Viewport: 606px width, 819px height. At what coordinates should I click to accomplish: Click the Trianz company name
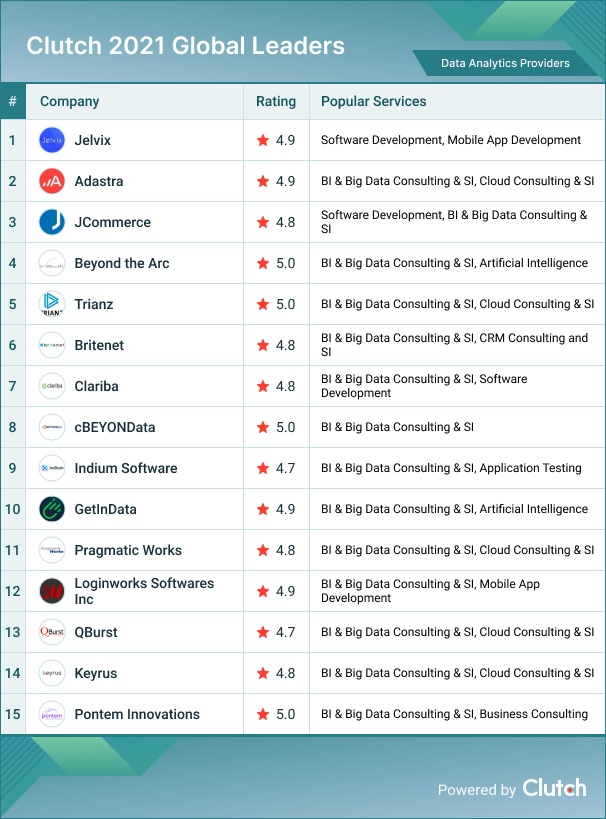(94, 304)
